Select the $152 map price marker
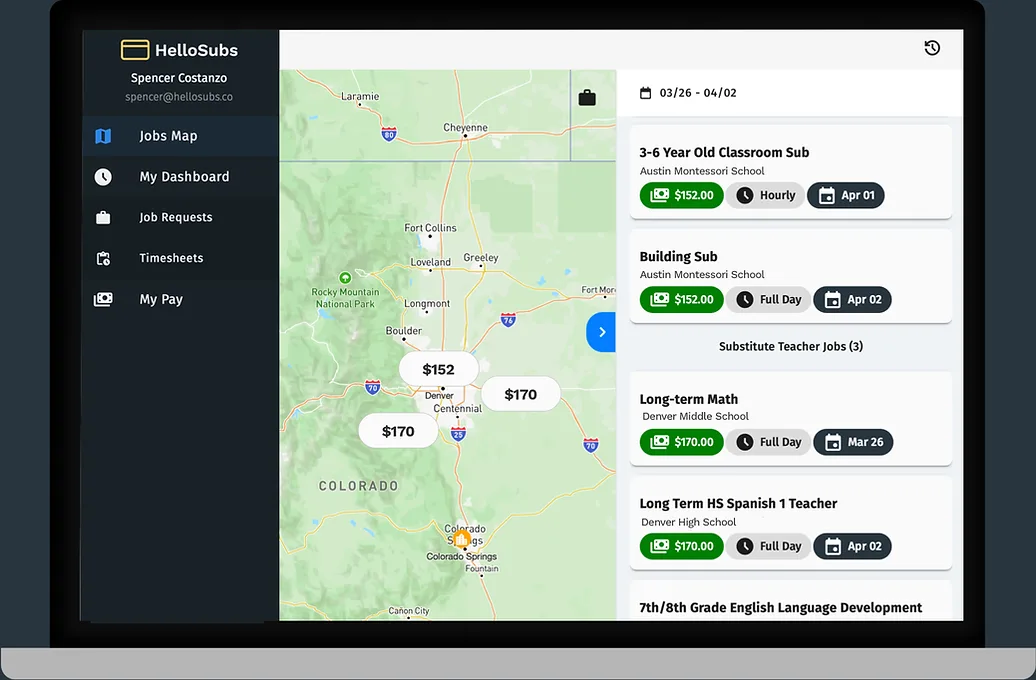1036x680 pixels. (x=439, y=369)
